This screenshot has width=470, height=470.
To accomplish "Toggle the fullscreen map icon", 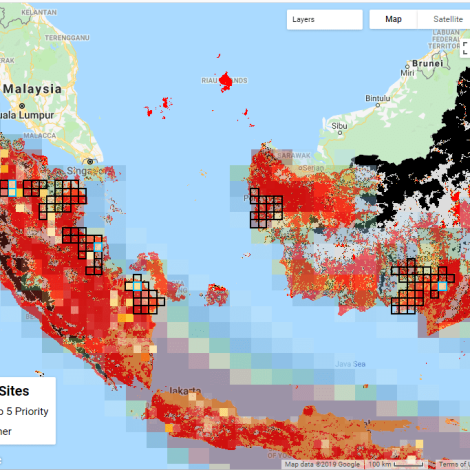I will [466, 48].
